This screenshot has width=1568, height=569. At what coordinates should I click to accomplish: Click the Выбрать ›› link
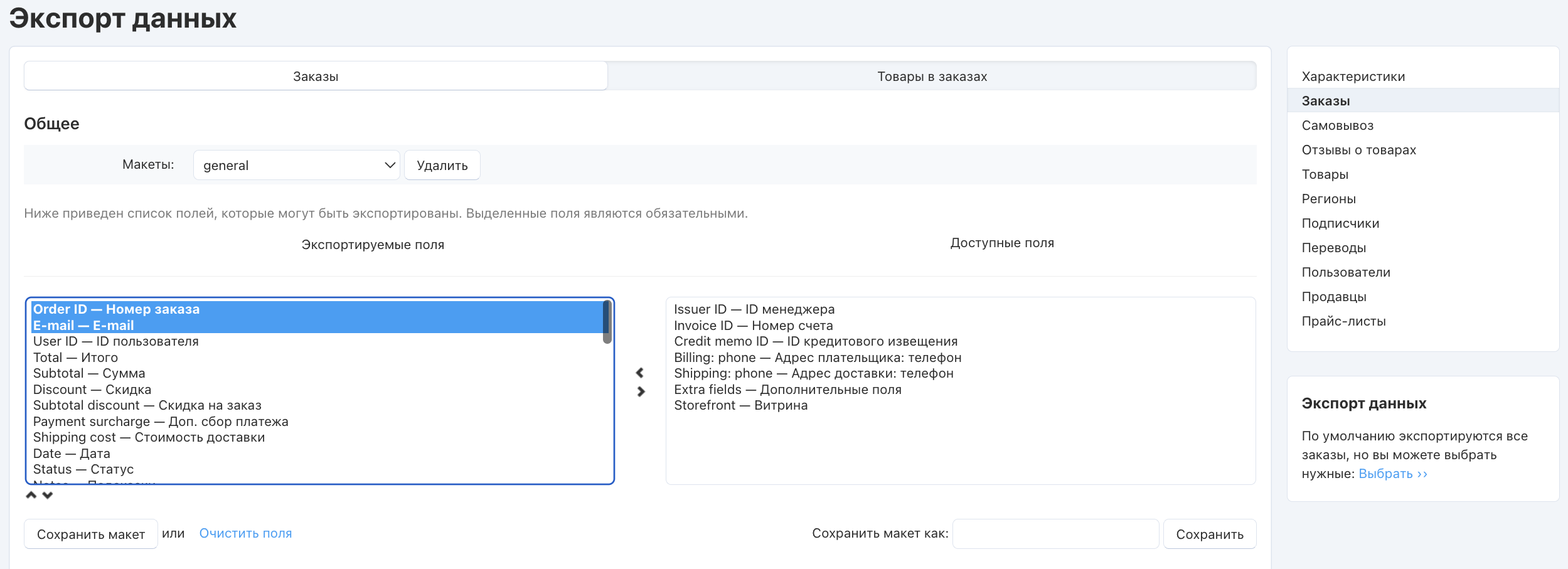[1393, 474]
